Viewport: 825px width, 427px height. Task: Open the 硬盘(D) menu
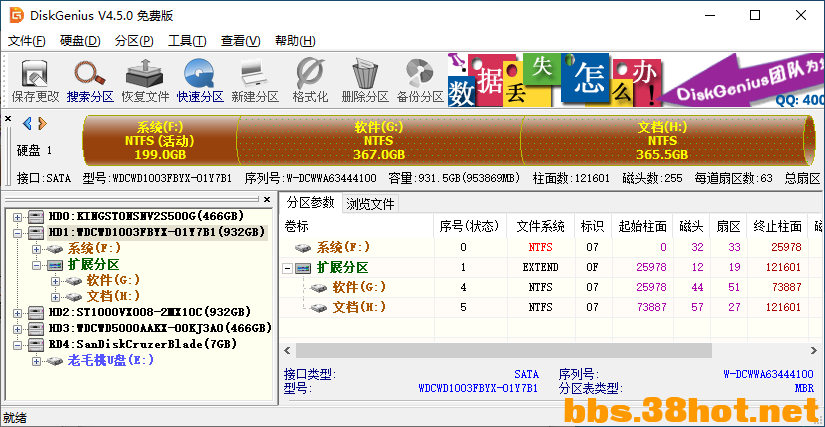click(80, 41)
